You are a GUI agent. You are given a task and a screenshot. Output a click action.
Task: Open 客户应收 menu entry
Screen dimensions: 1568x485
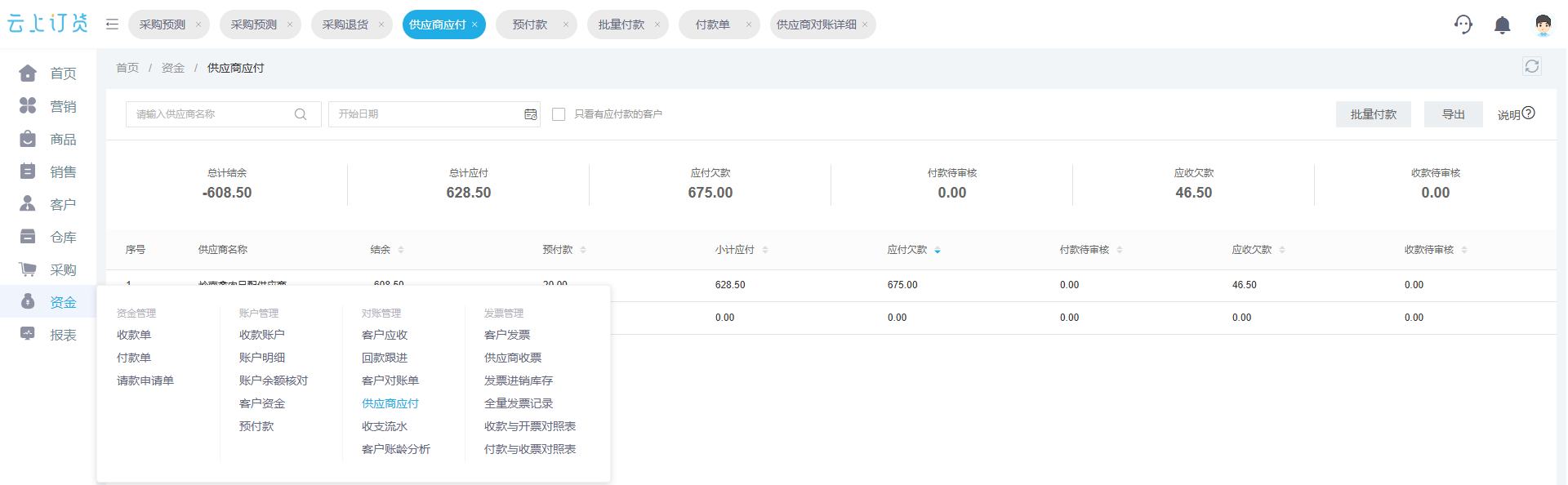[385, 335]
